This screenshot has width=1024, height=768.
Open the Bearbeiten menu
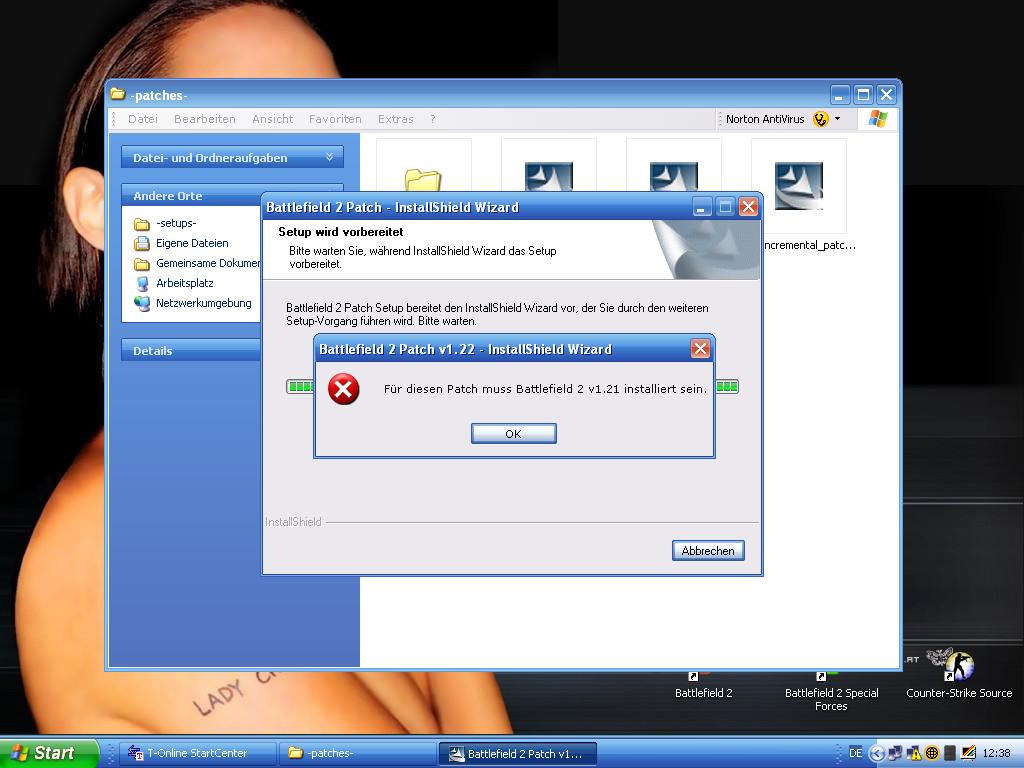tap(204, 119)
